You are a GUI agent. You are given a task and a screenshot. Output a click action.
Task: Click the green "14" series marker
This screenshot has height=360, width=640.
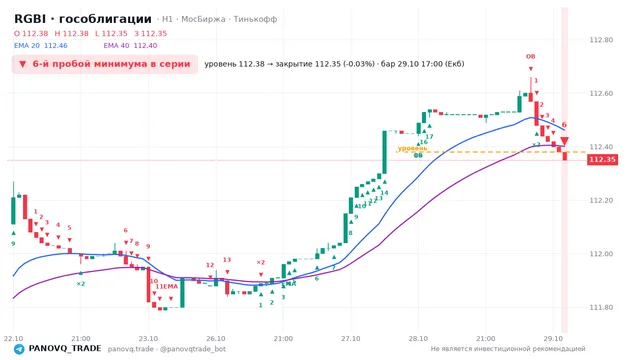[384, 193]
